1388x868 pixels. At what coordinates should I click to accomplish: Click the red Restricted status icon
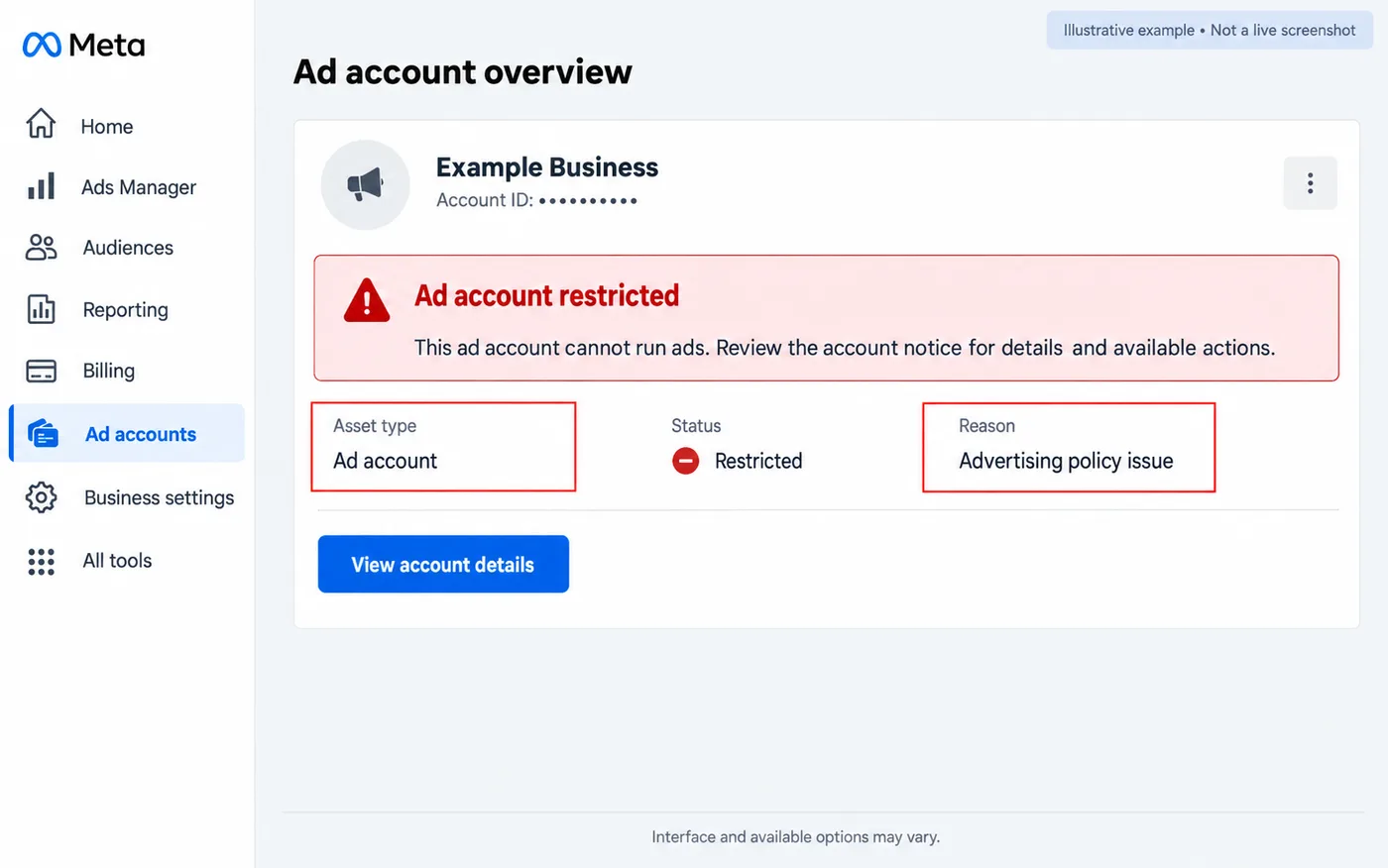(x=685, y=461)
